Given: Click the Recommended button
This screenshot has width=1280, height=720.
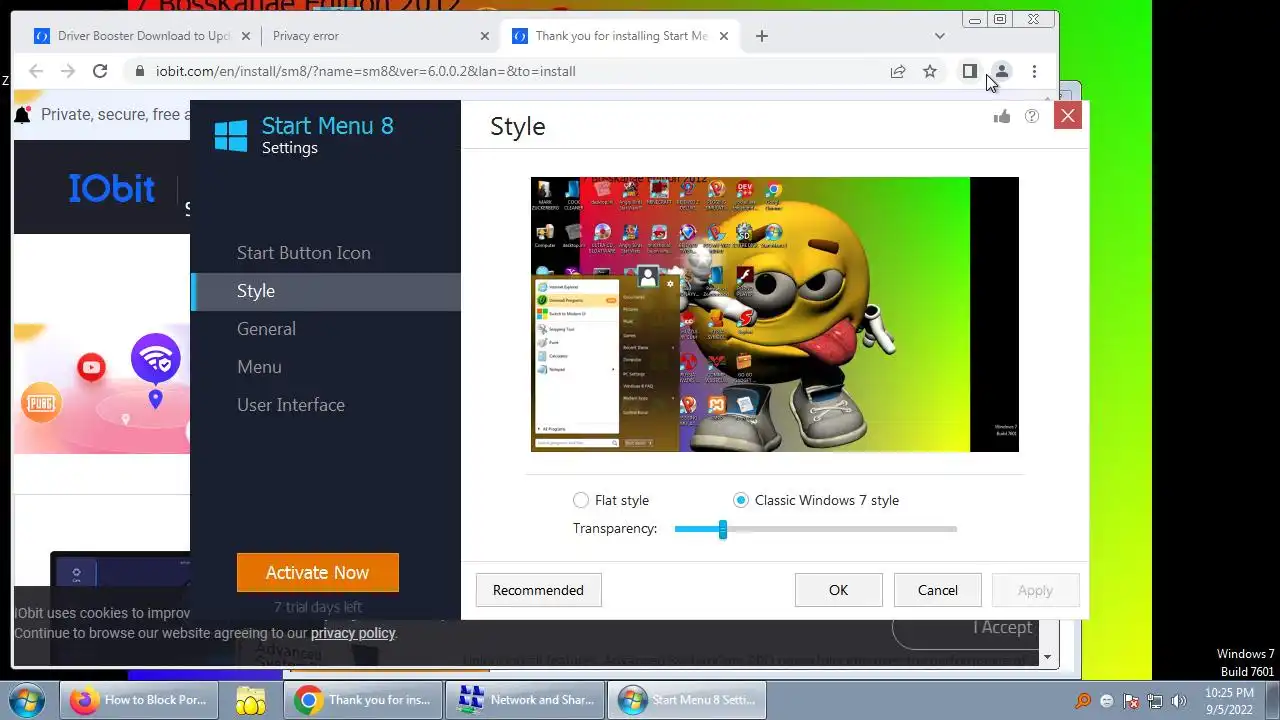Looking at the screenshot, I should click(538, 590).
